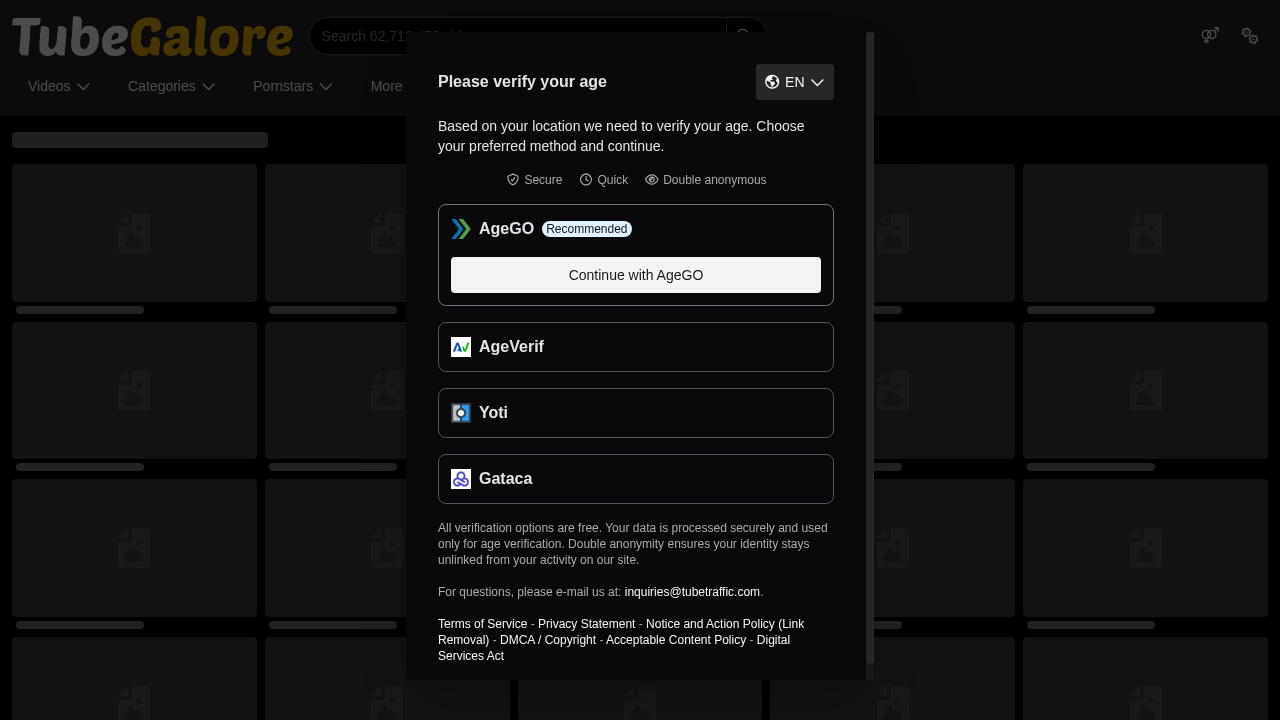Click the AgeVerif logo icon
This screenshot has width=1280, height=720.
point(460,347)
